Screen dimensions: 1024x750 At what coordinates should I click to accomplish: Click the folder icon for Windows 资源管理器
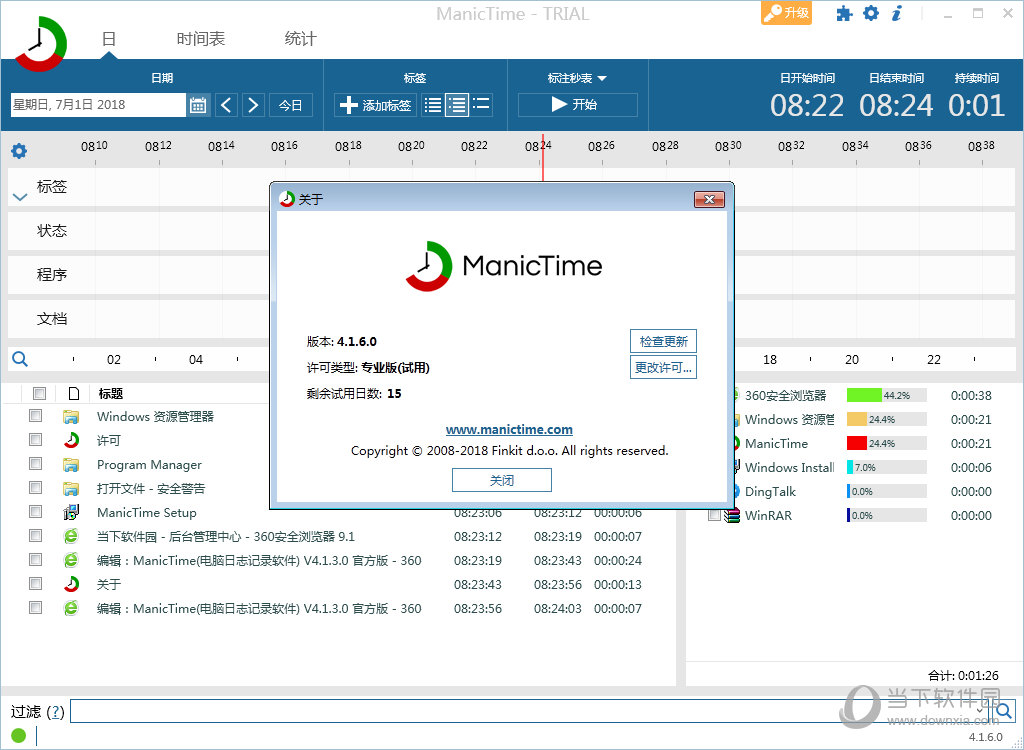click(71, 417)
